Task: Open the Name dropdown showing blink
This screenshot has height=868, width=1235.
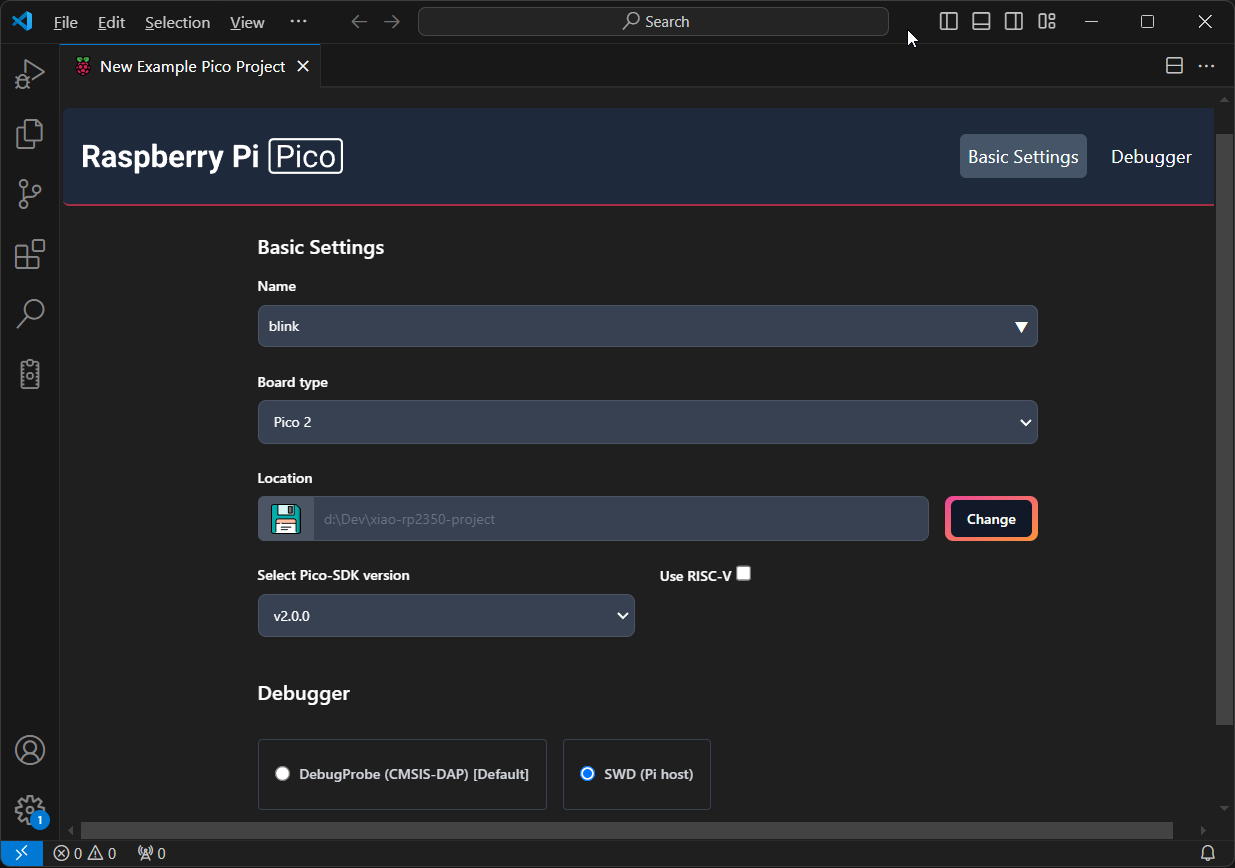Action: pyautogui.click(x=647, y=326)
